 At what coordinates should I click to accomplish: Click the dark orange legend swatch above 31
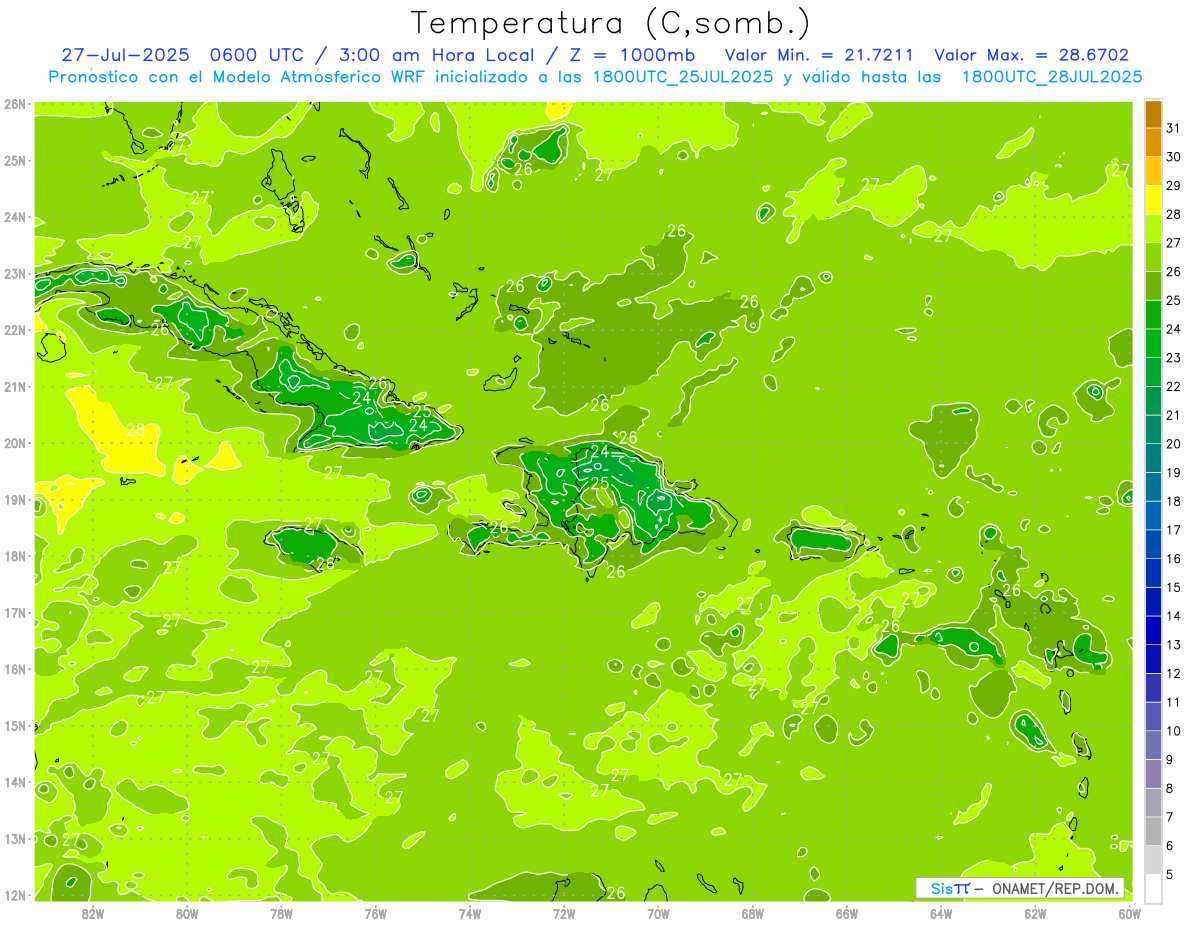click(1153, 114)
